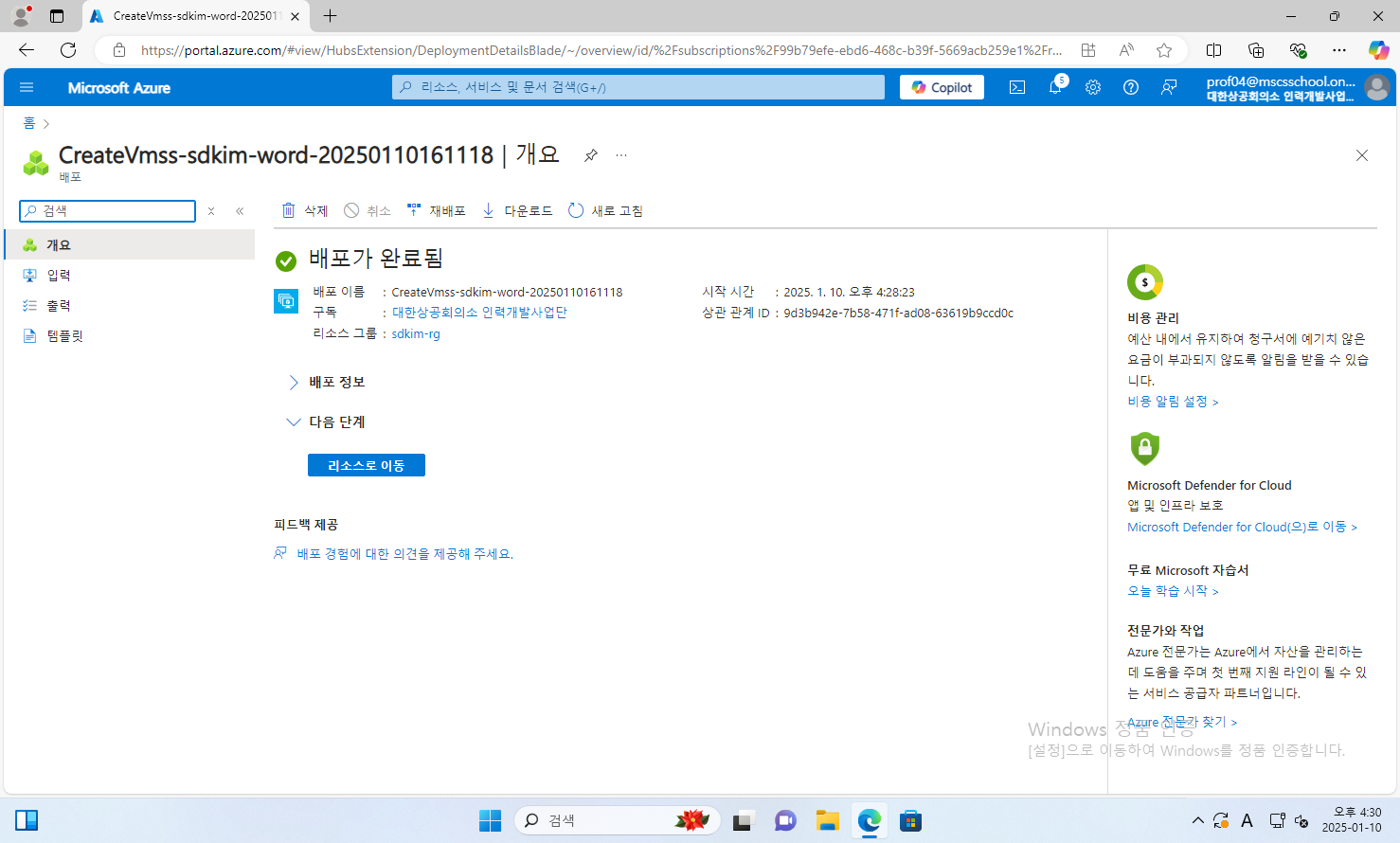The height and width of the screenshot is (843, 1400).
Task: Close the deployment overview blade
Action: click(x=1362, y=155)
